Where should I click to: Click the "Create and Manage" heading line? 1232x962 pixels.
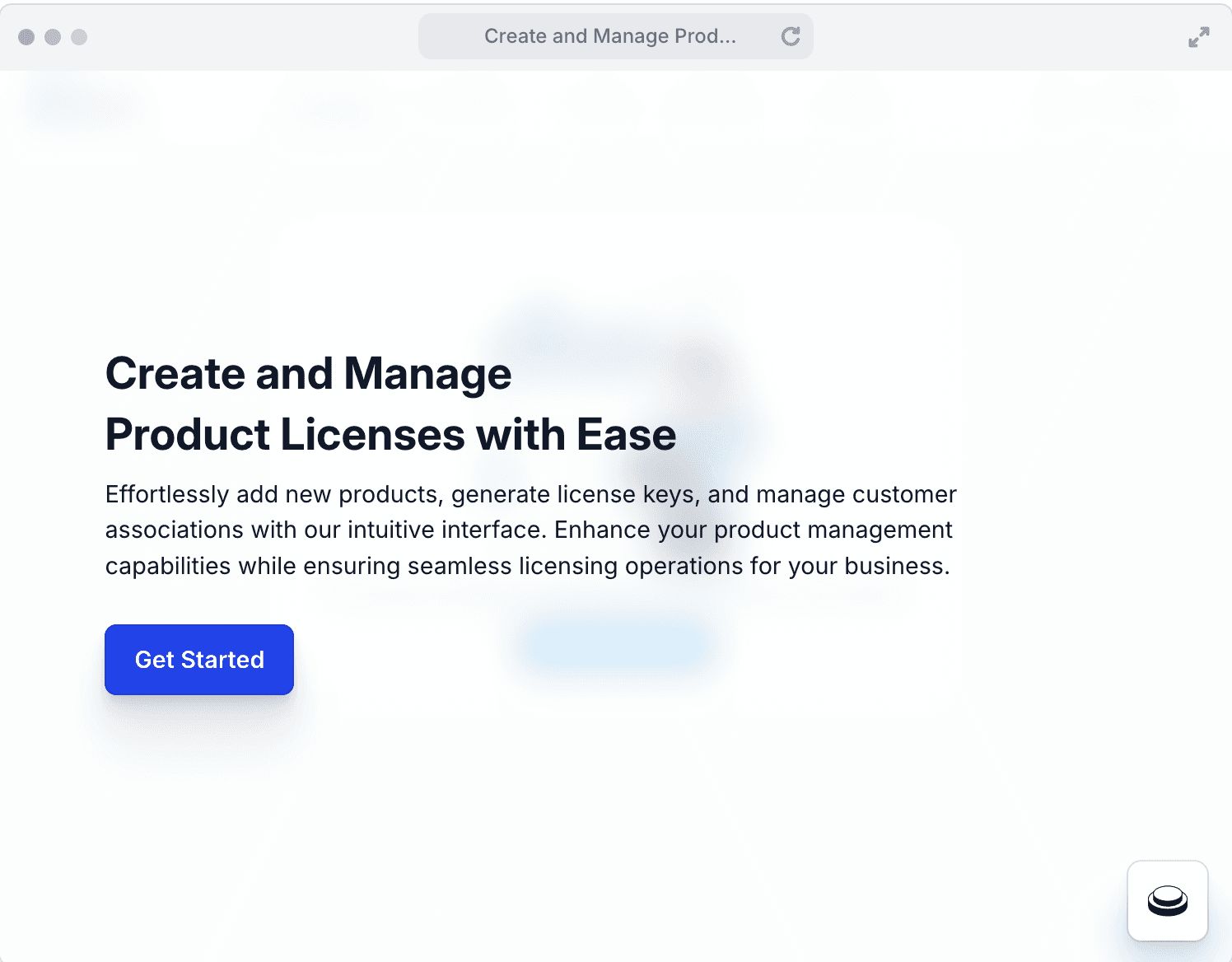pyautogui.click(x=308, y=373)
